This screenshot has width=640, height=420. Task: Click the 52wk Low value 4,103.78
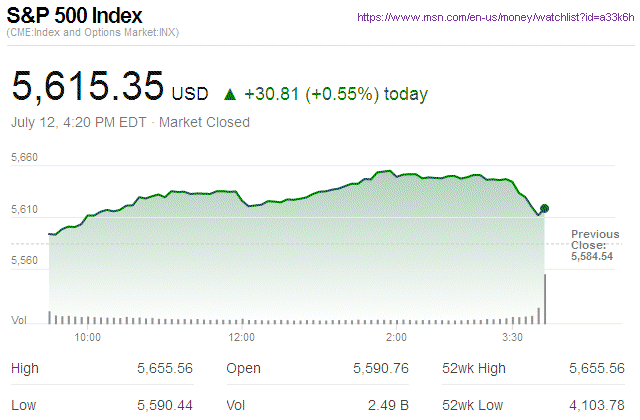[x=597, y=404]
